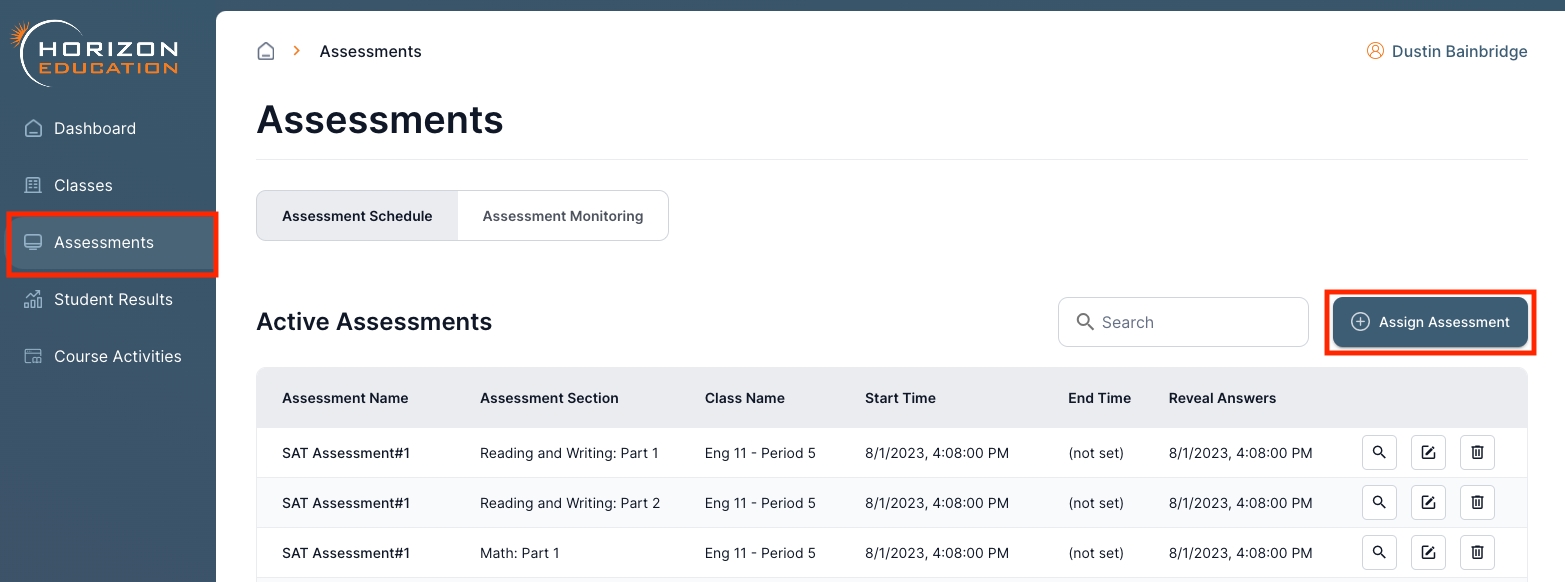Switch to Assessment Monitoring tab

(x=562, y=216)
